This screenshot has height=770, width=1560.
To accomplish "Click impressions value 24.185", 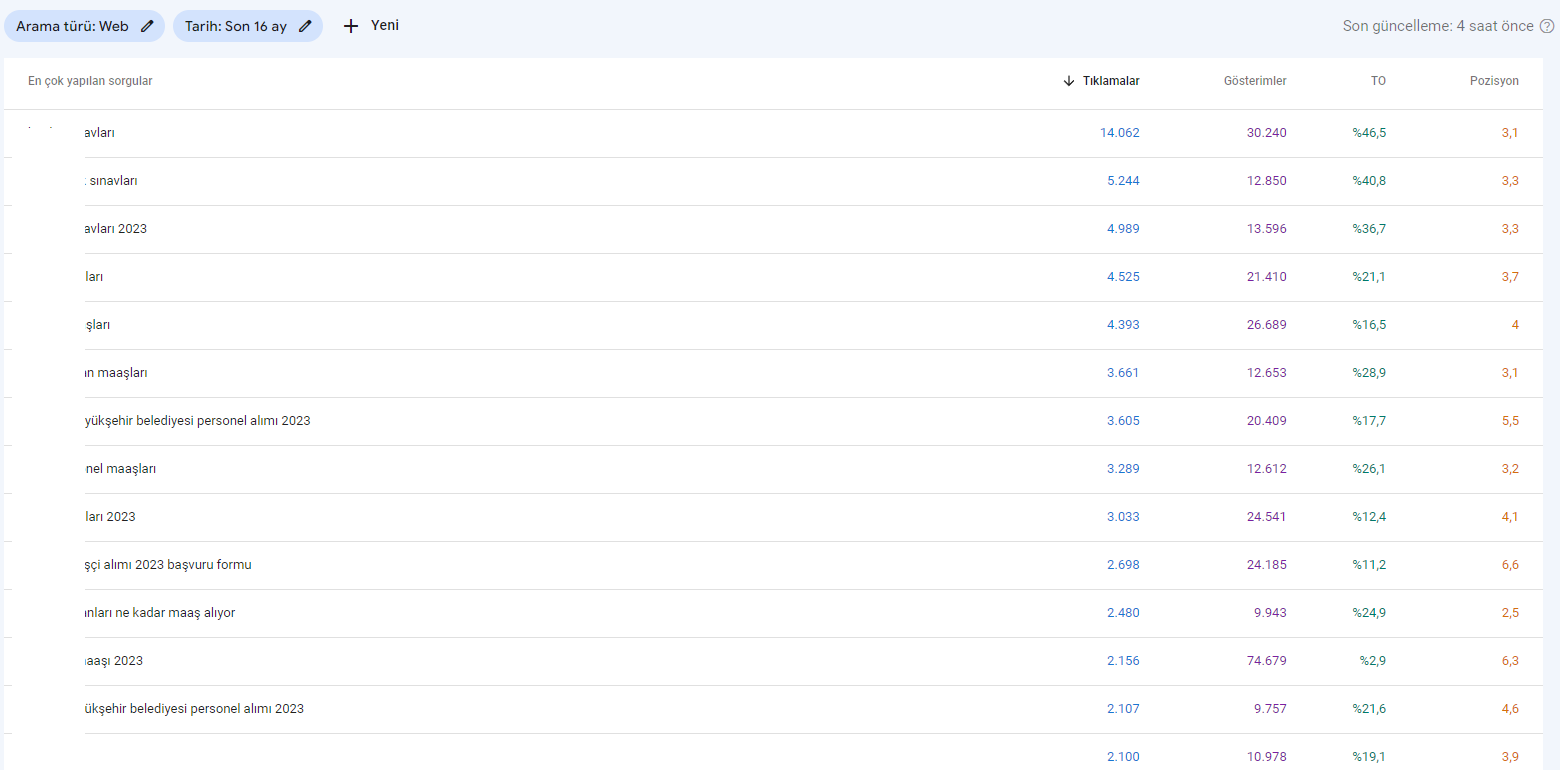I will click(1266, 565).
